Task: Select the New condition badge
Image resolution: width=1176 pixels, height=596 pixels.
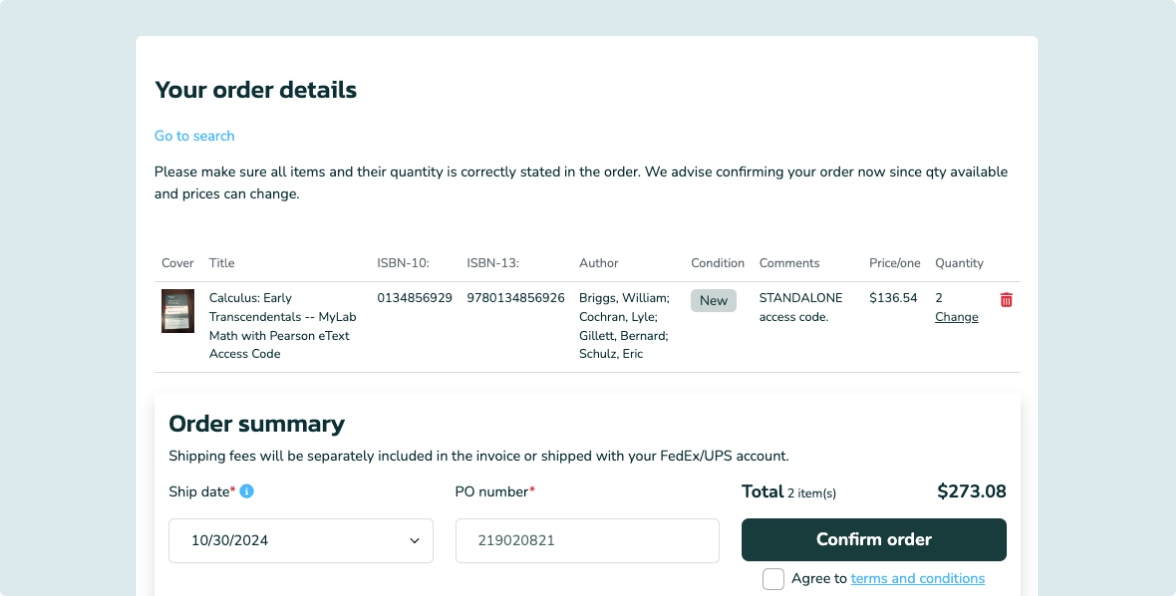Action: 713,301
